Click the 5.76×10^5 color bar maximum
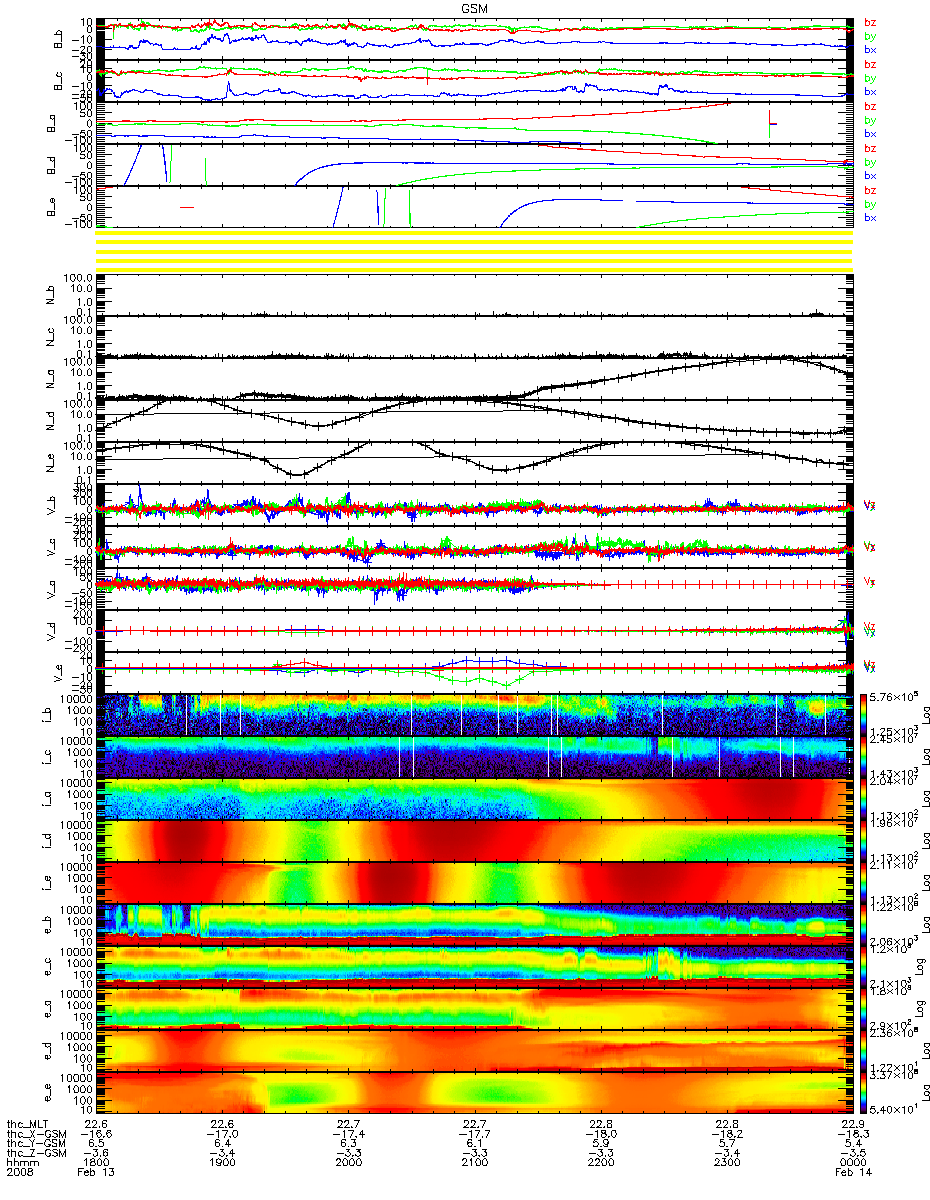The height and width of the screenshot is (1200, 930). pyautogui.click(x=892, y=696)
